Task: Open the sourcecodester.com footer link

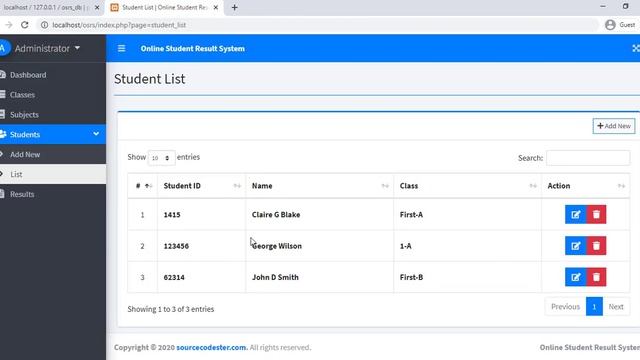Action: pyautogui.click(x=212, y=347)
